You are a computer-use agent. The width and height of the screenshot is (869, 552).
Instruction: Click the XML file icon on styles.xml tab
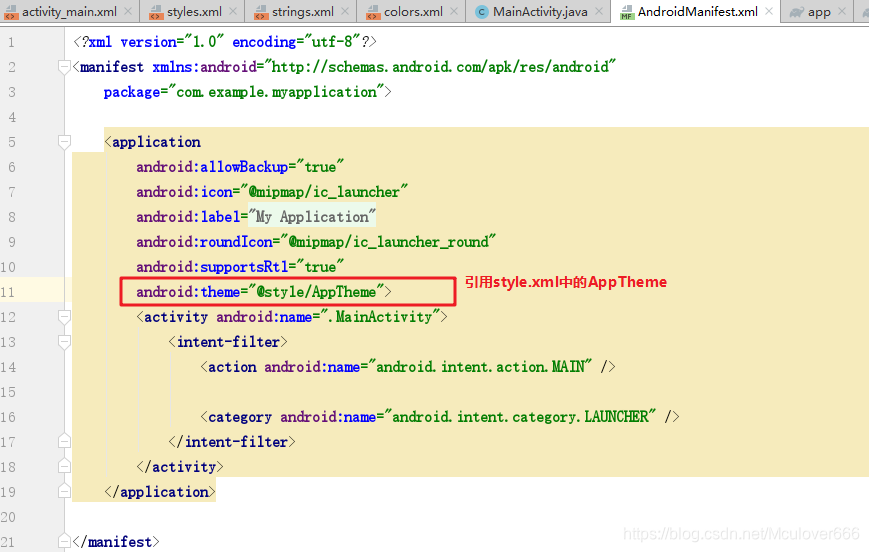(x=156, y=12)
